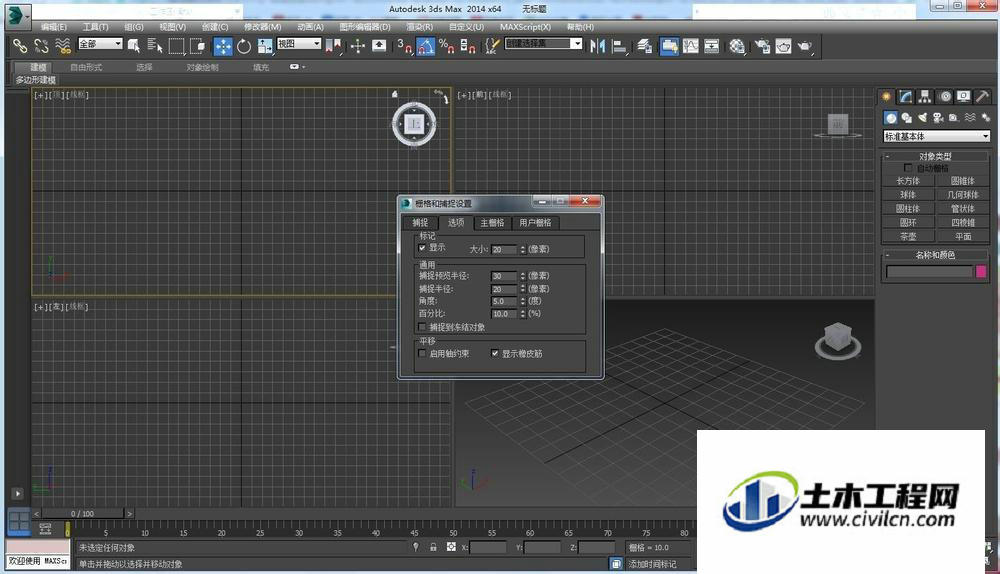Click the 茶壶 create button
This screenshot has height=574, width=1000.
pyautogui.click(x=908, y=237)
